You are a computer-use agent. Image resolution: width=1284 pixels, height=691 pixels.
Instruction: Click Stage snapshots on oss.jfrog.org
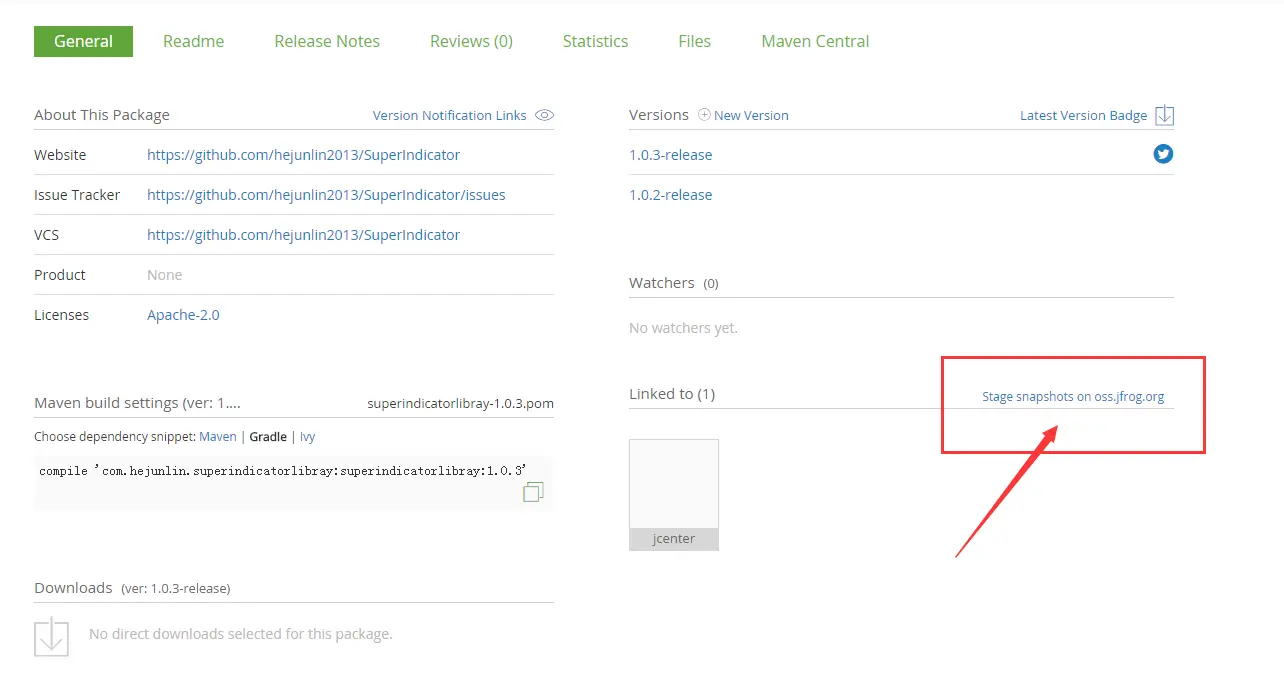(x=1073, y=397)
